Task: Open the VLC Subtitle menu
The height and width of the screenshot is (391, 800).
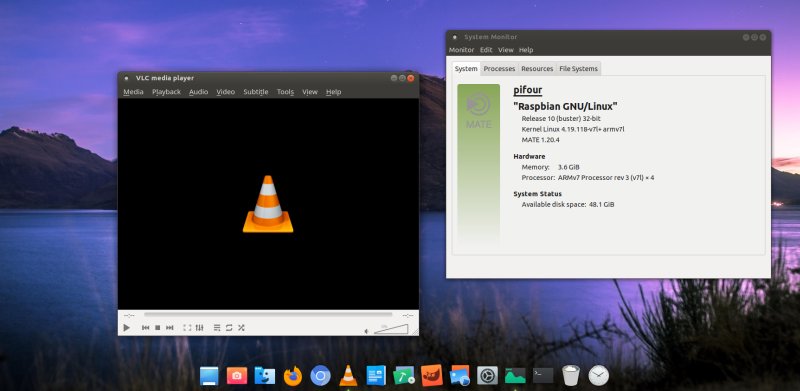Action: (256, 92)
